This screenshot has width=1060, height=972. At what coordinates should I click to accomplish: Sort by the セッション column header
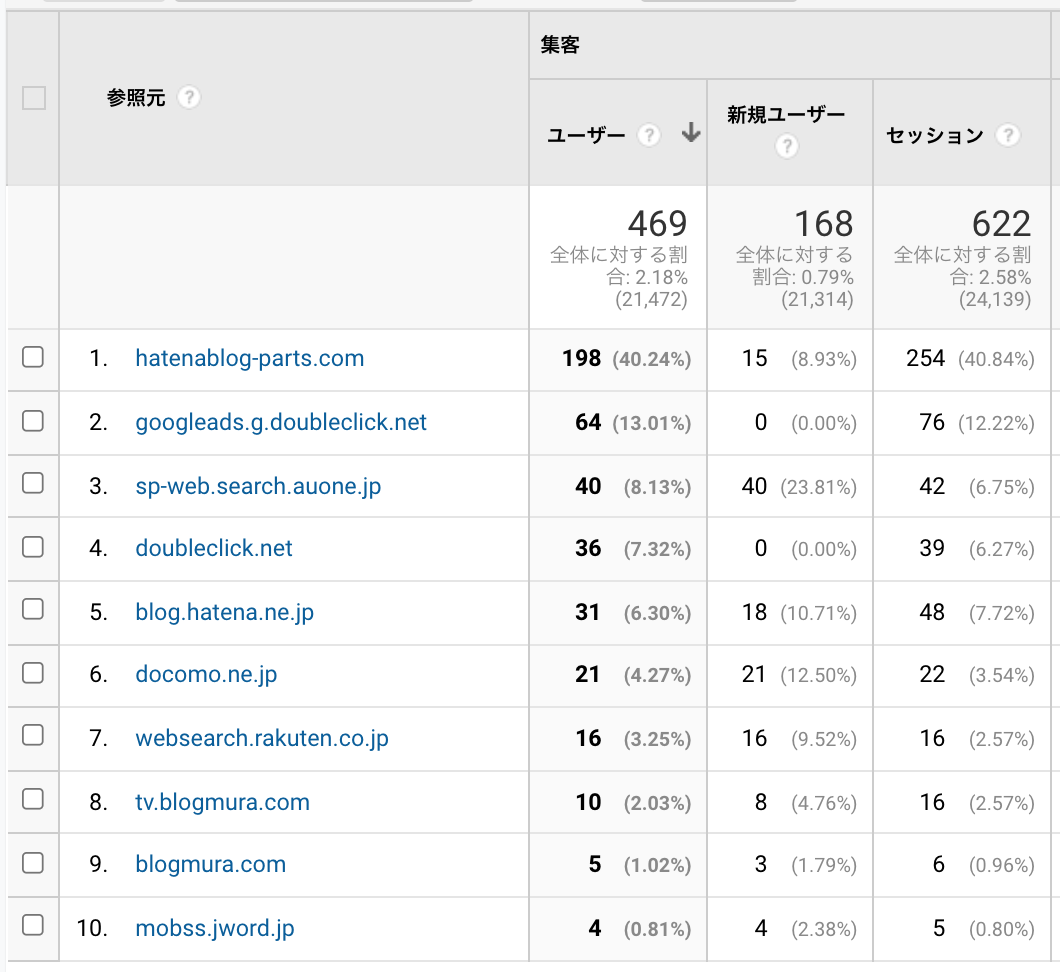(935, 135)
